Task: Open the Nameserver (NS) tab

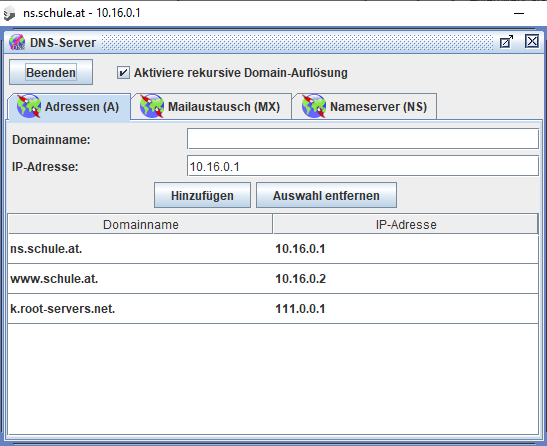Action: 364,106
